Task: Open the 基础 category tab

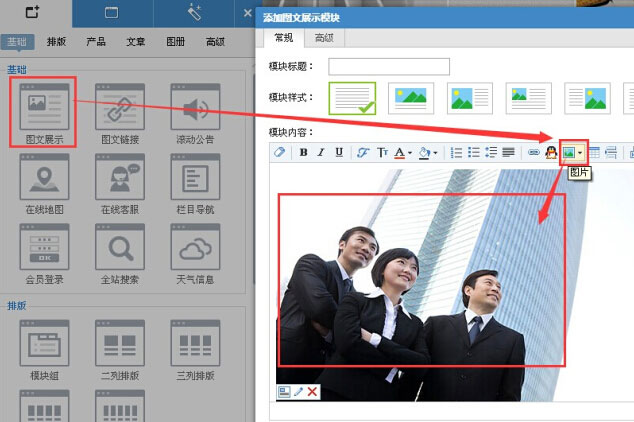Action: 17,42
